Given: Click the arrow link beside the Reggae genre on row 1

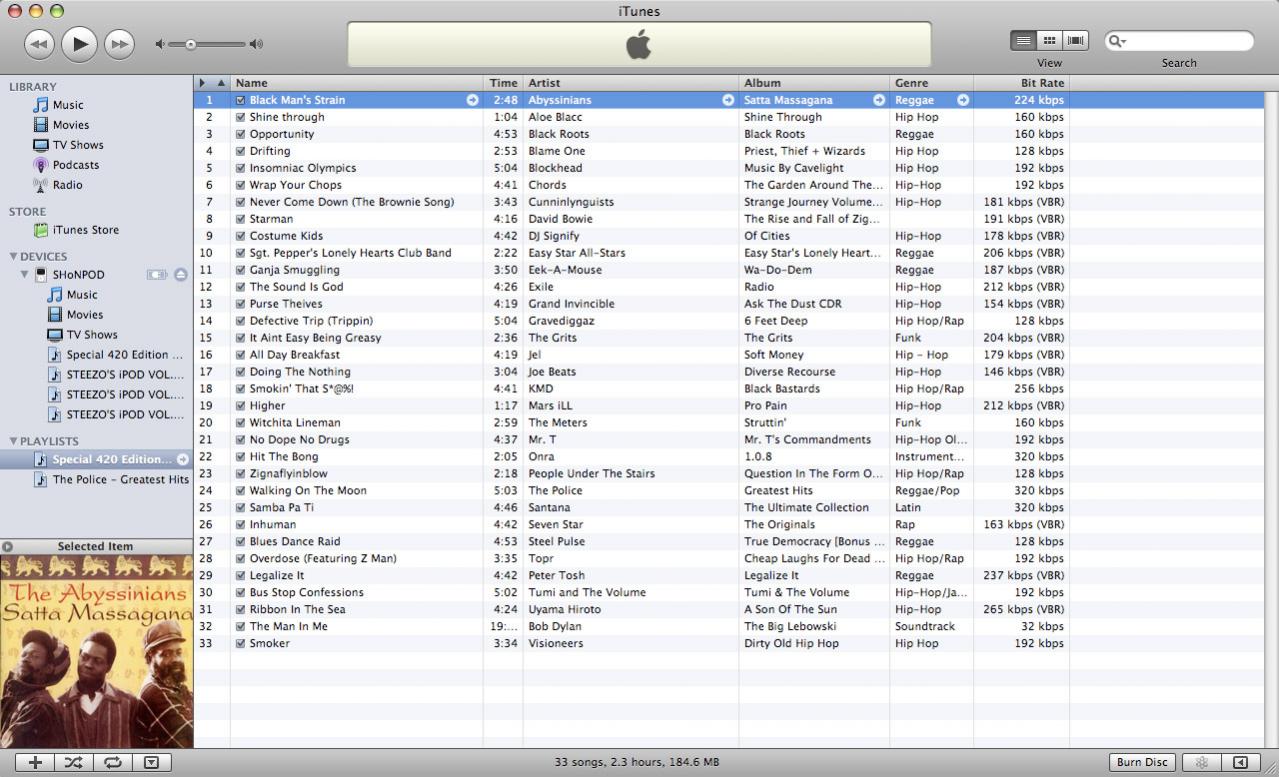Looking at the screenshot, I should point(963,100).
